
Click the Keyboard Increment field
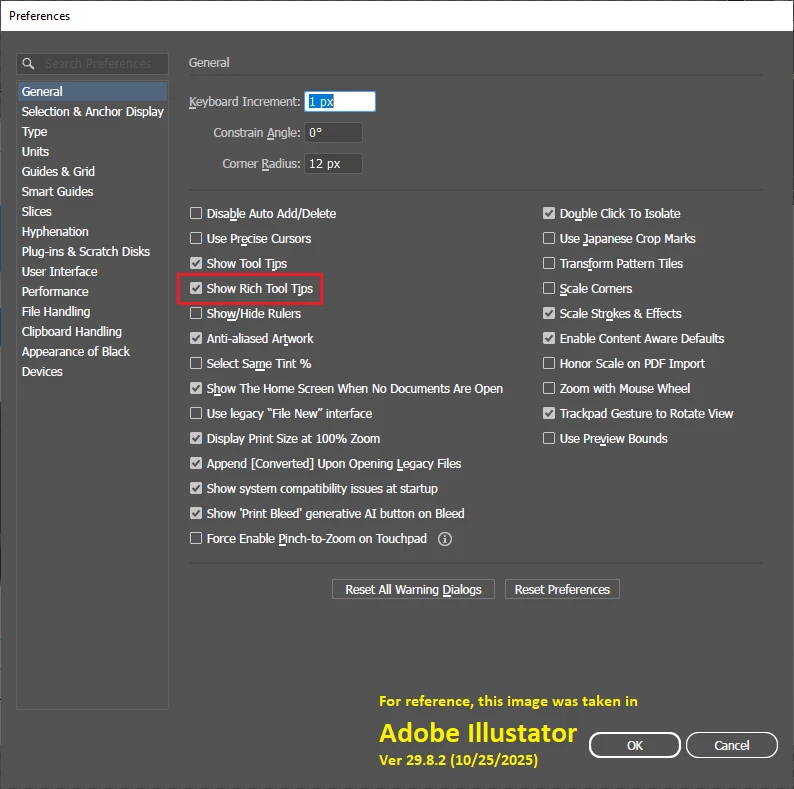340,101
